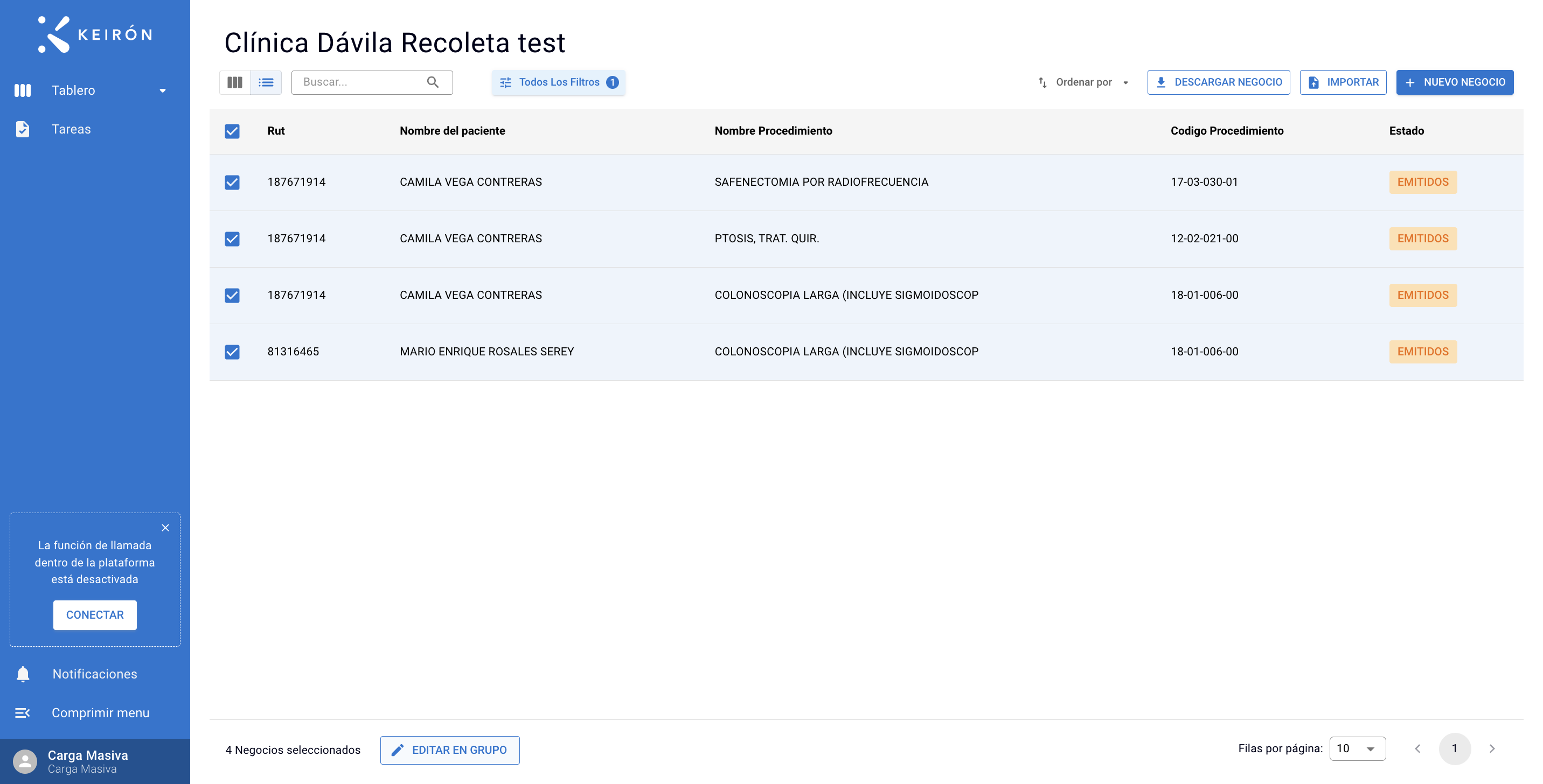Uncheck the PTOSIS, TRAT. QUIR. row
The height and width of the screenshot is (784, 1543).
pos(232,239)
